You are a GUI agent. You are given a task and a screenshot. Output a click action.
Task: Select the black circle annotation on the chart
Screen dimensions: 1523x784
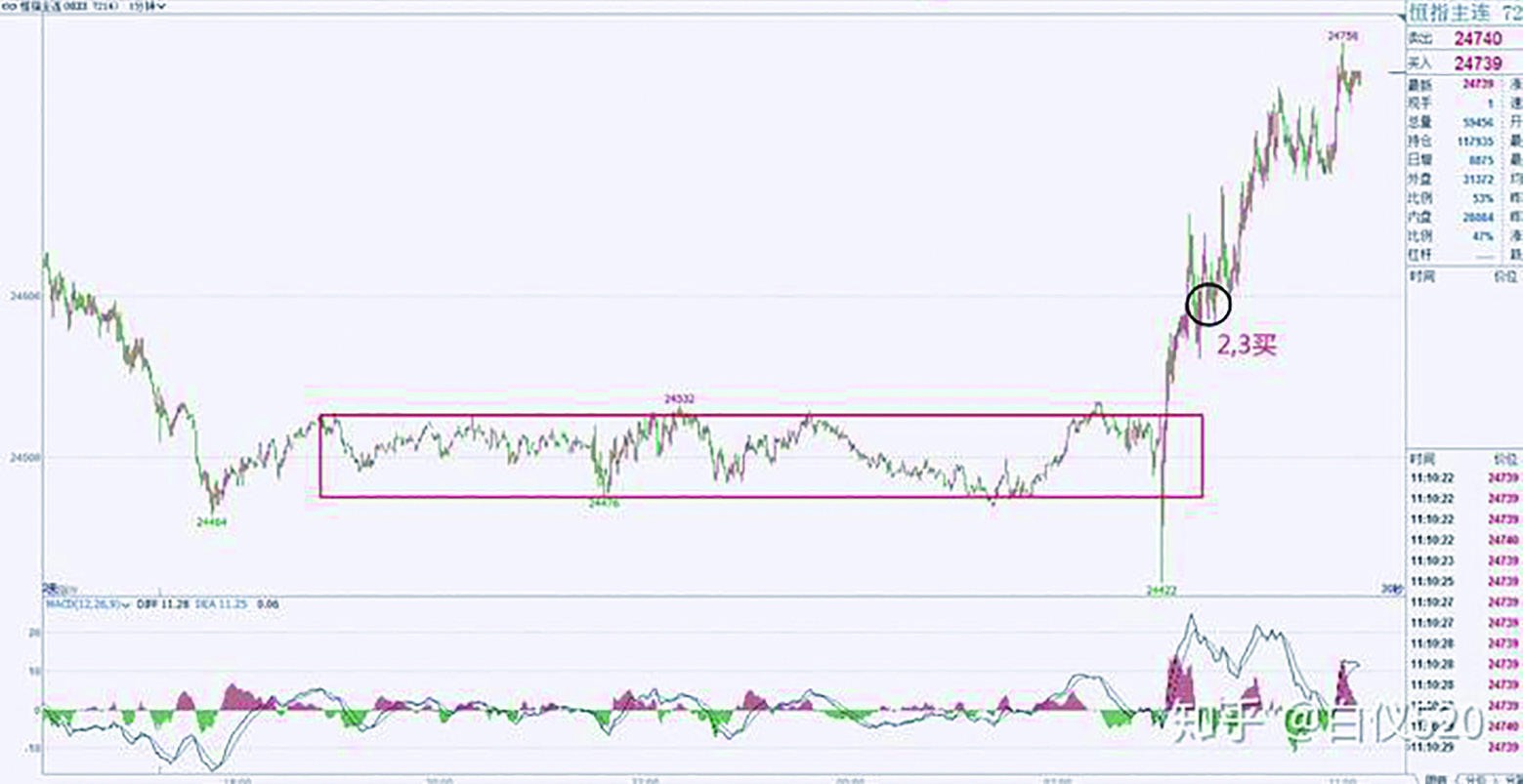tap(1207, 304)
